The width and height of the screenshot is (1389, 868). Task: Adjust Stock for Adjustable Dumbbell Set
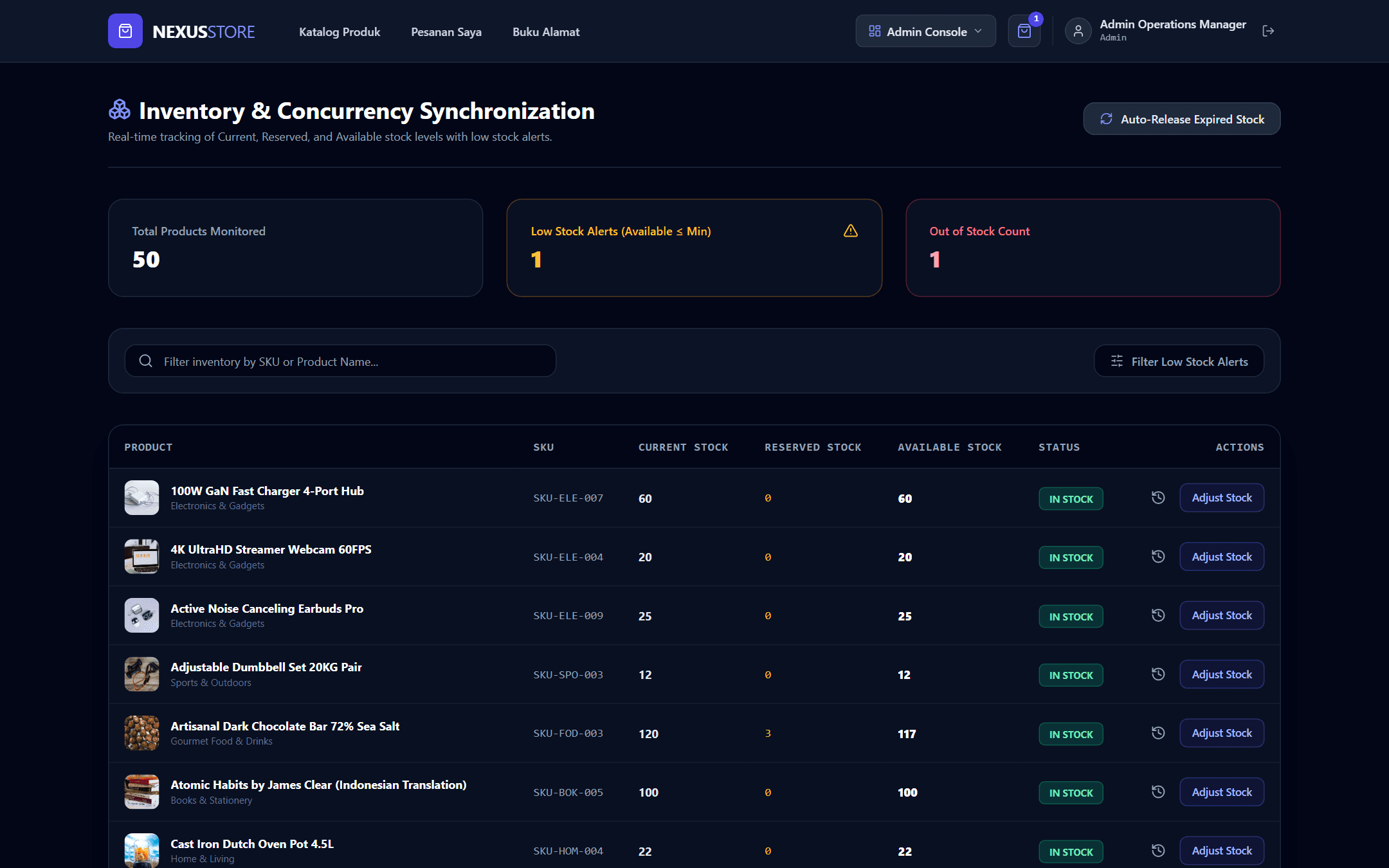tap(1222, 674)
